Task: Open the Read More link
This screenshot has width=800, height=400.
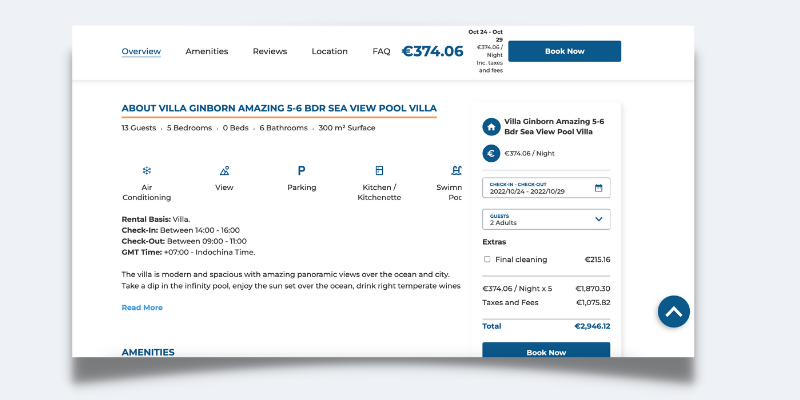Action: (142, 308)
